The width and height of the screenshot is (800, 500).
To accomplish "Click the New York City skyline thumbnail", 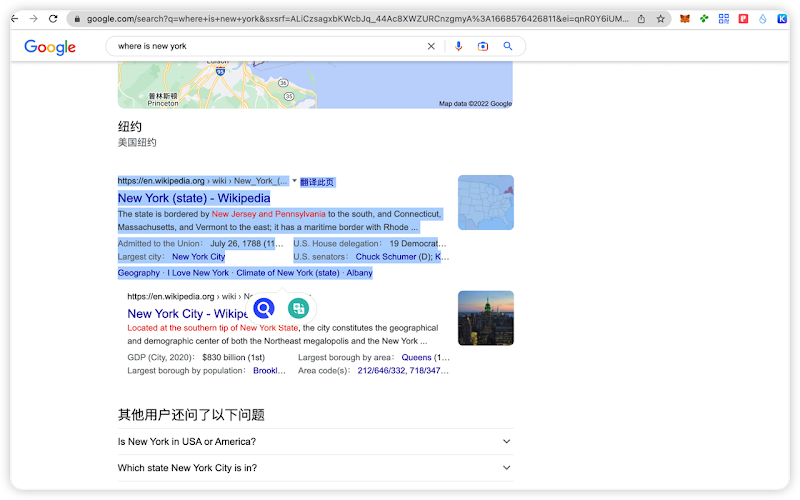I will click(x=486, y=318).
